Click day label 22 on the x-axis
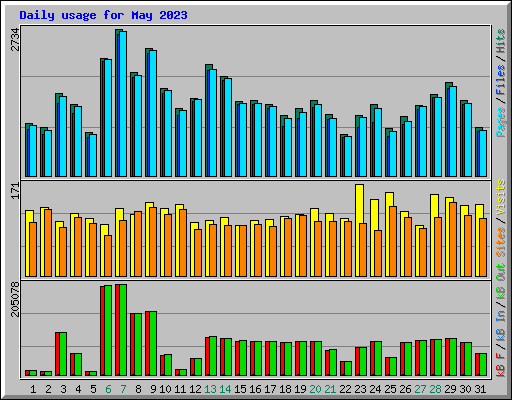This screenshot has width=512, height=400. coord(345,389)
